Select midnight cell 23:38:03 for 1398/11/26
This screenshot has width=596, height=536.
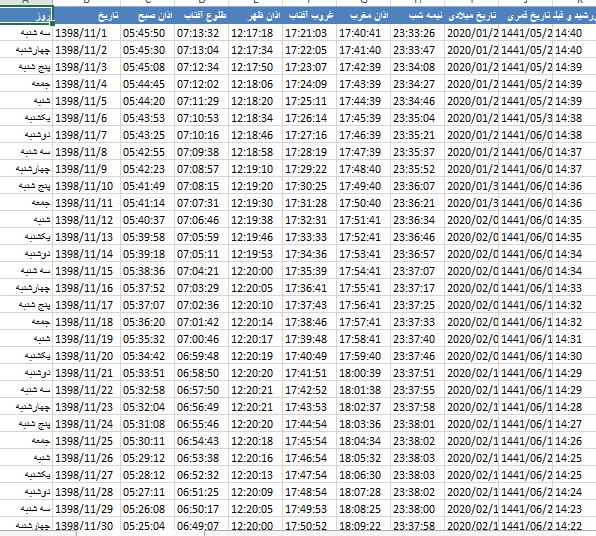pyautogui.click(x=417, y=458)
